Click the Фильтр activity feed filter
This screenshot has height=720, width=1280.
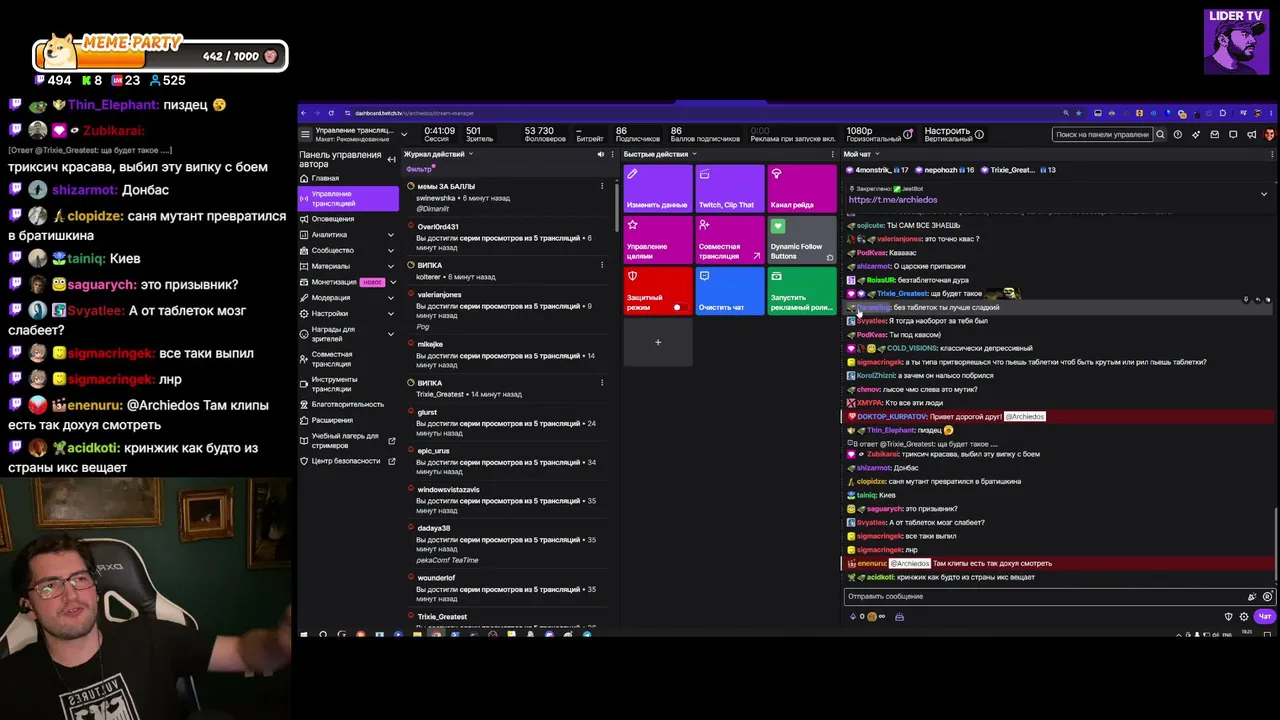point(417,170)
